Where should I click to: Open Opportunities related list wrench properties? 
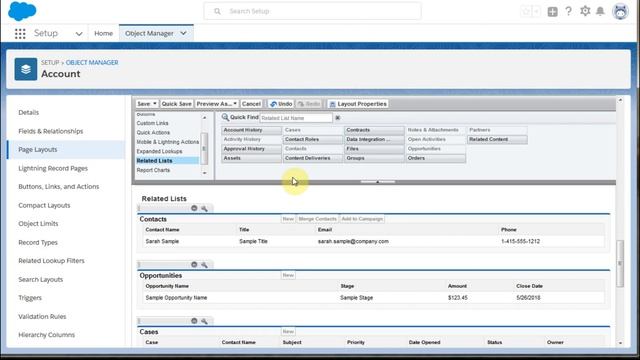(204, 264)
